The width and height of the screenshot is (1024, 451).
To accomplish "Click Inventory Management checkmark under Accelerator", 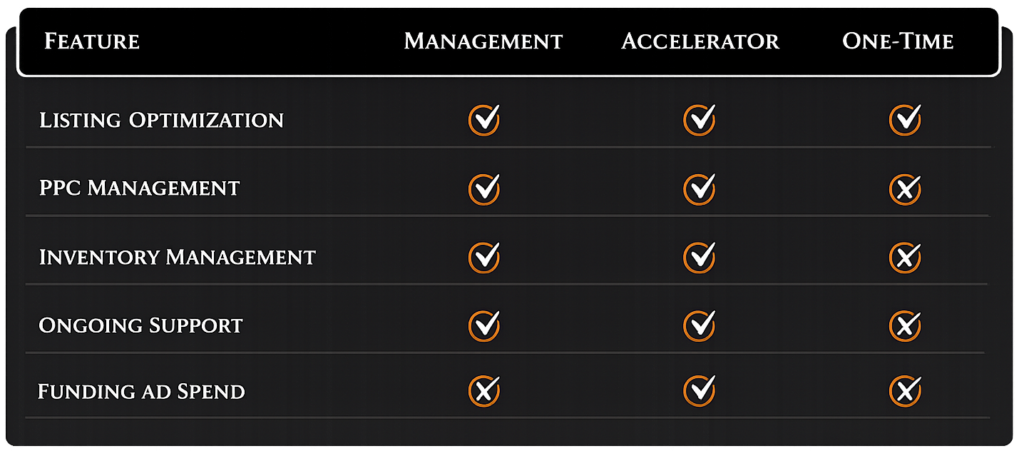I will (699, 257).
